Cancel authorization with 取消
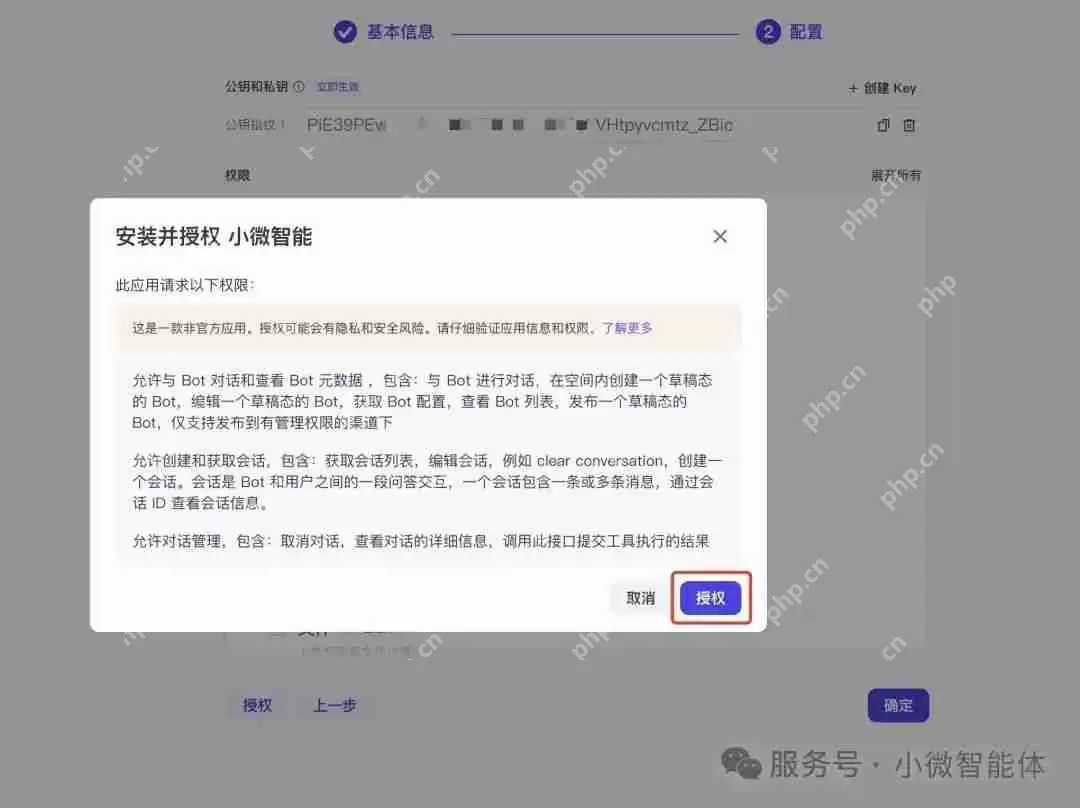The height and width of the screenshot is (808, 1080). (x=639, y=597)
